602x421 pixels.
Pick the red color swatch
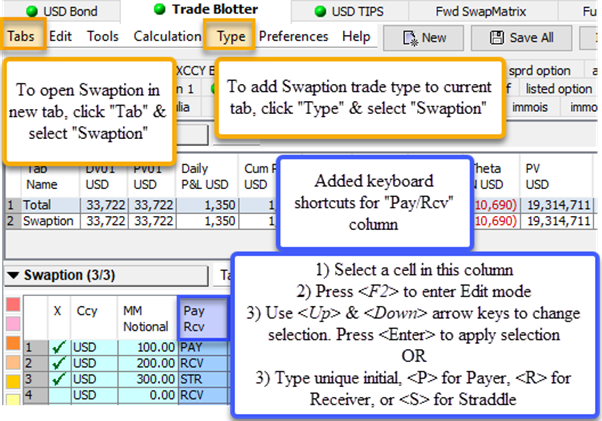click(x=13, y=305)
